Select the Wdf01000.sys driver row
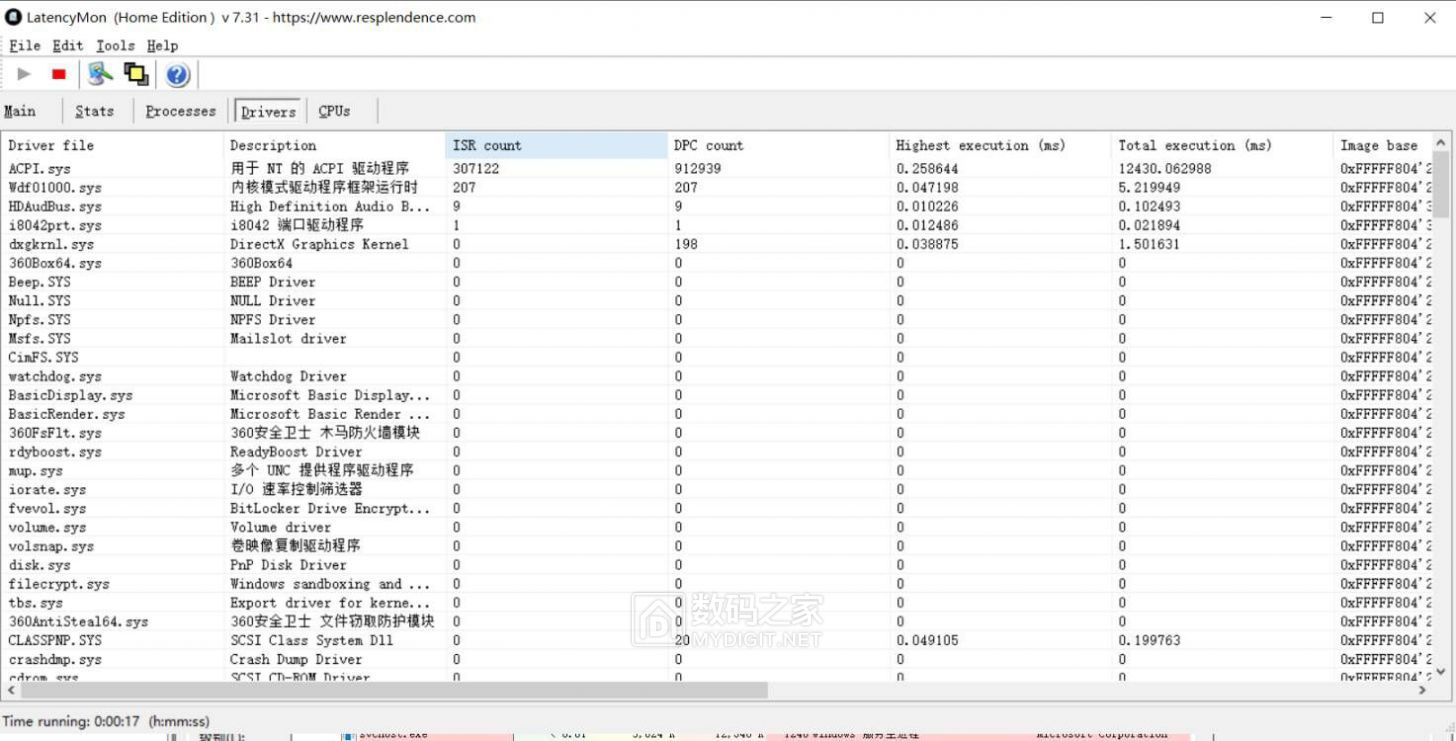 [717, 187]
